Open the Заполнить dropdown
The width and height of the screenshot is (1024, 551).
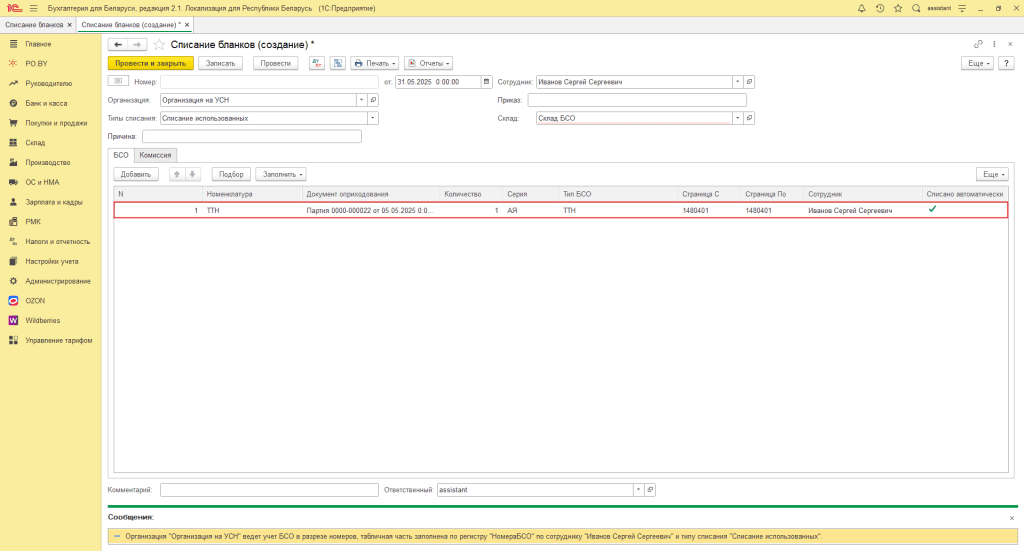(281, 174)
